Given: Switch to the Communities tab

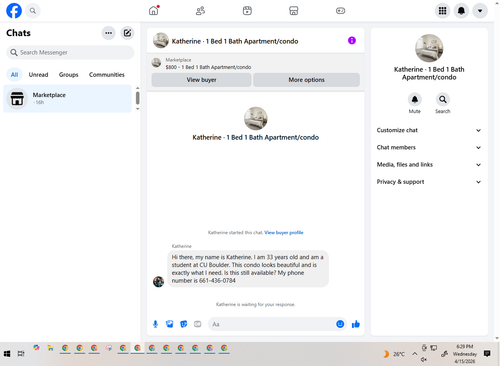Looking at the screenshot, I should click(x=107, y=75).
